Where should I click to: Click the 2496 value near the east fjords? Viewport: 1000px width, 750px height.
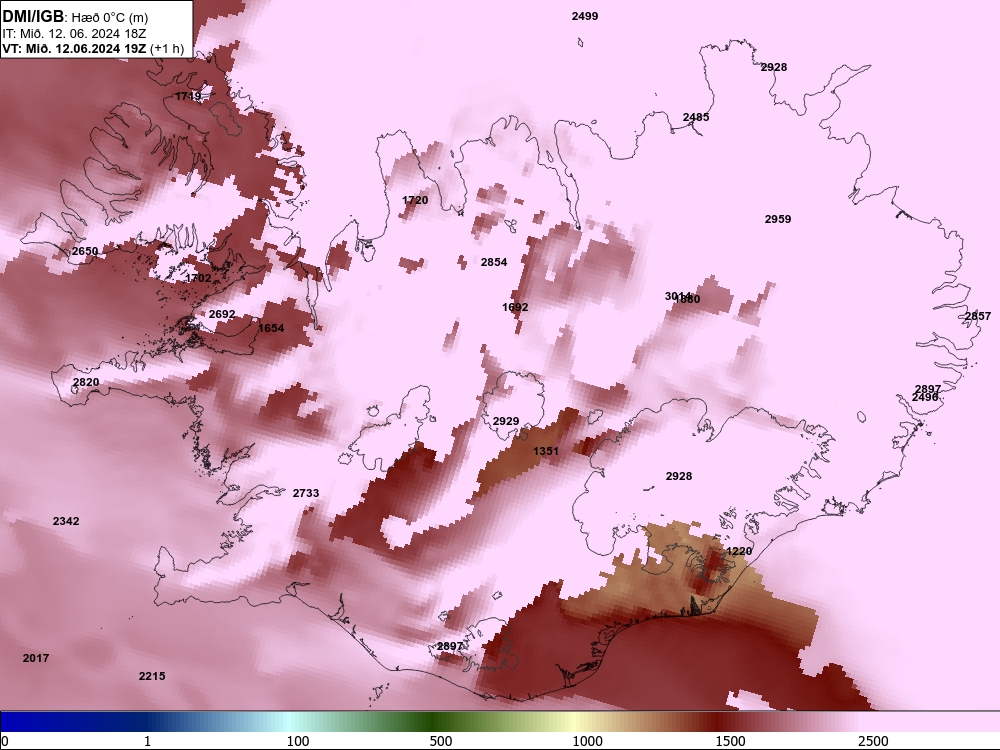pos(925,397)
